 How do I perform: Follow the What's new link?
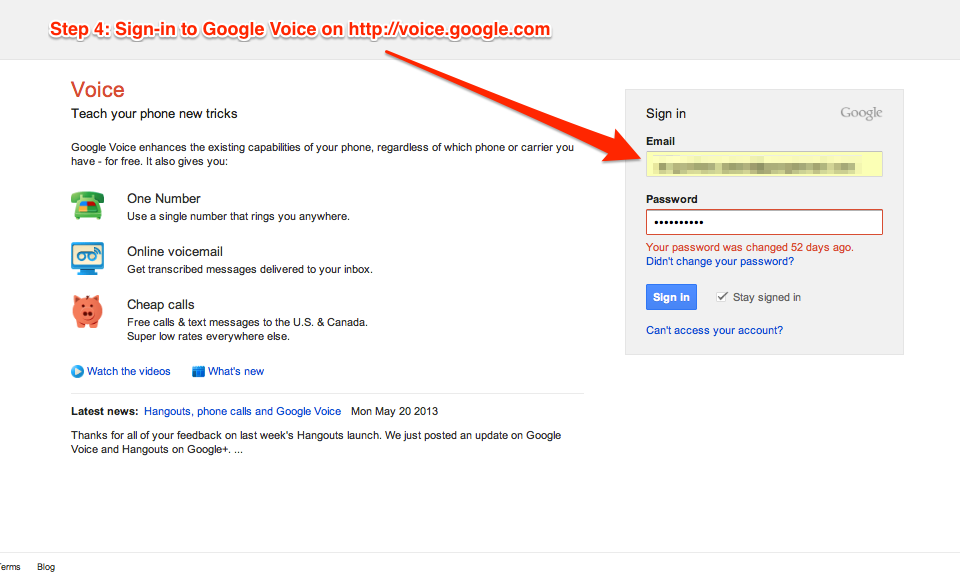tap(236, 372)
